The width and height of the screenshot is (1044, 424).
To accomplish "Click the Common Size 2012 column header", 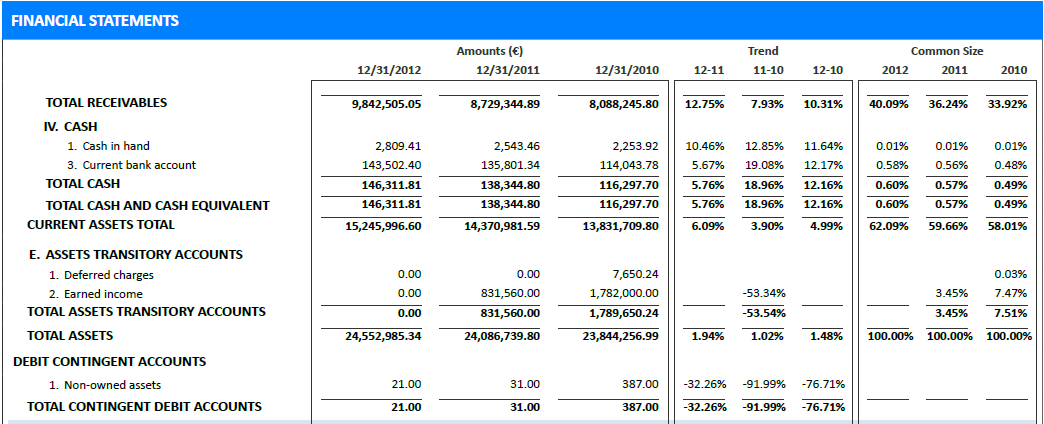I will pos(895,70).
